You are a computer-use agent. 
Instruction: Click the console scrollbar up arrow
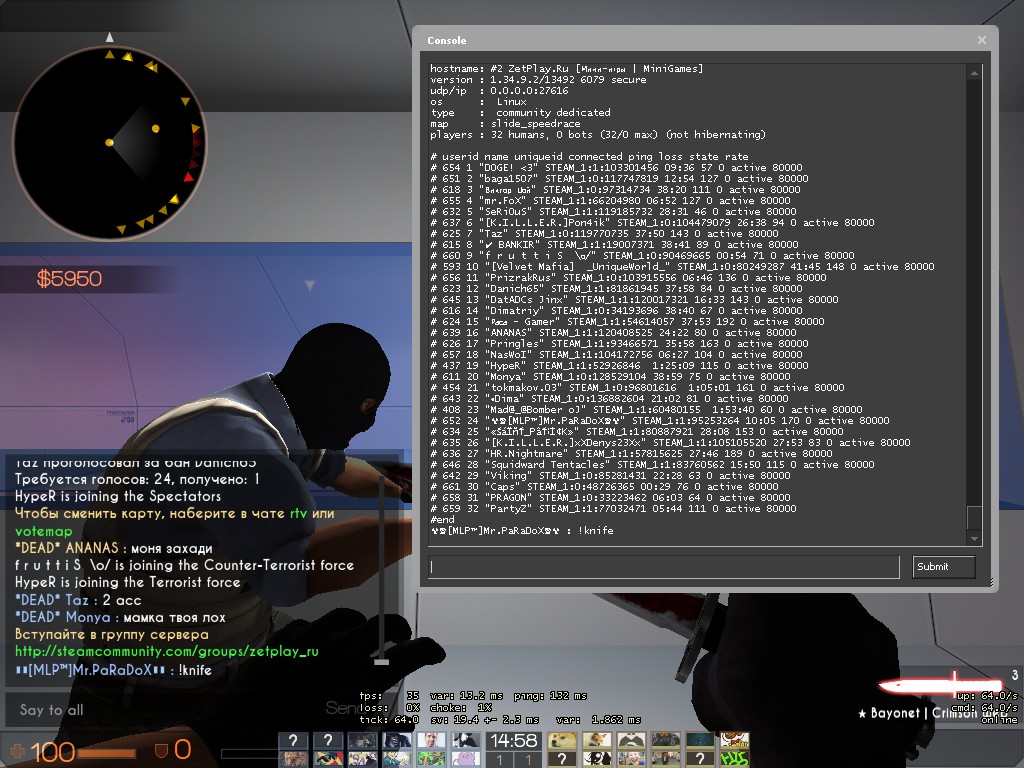974,72
